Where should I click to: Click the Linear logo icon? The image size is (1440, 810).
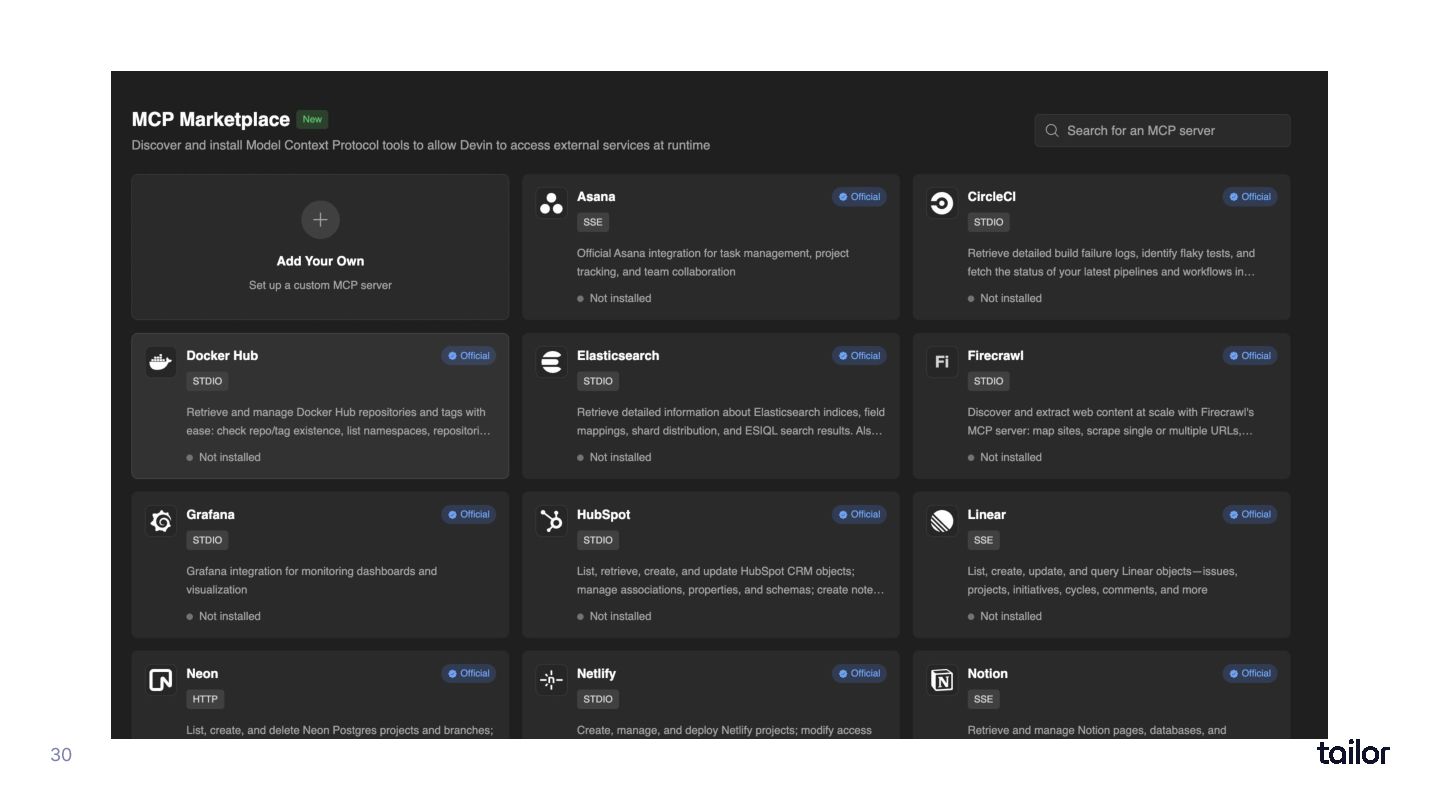tap(942, 521)
